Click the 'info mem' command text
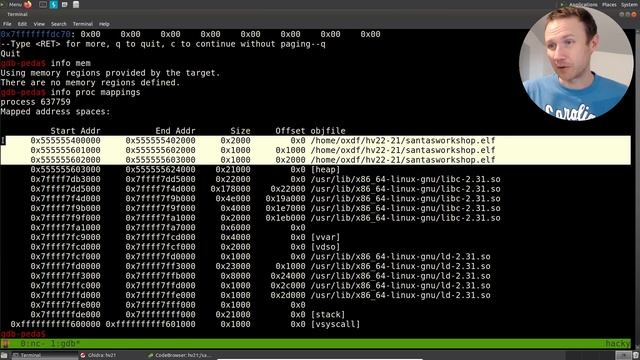This screenshot has width=640, height=360. tap(71, 63)
